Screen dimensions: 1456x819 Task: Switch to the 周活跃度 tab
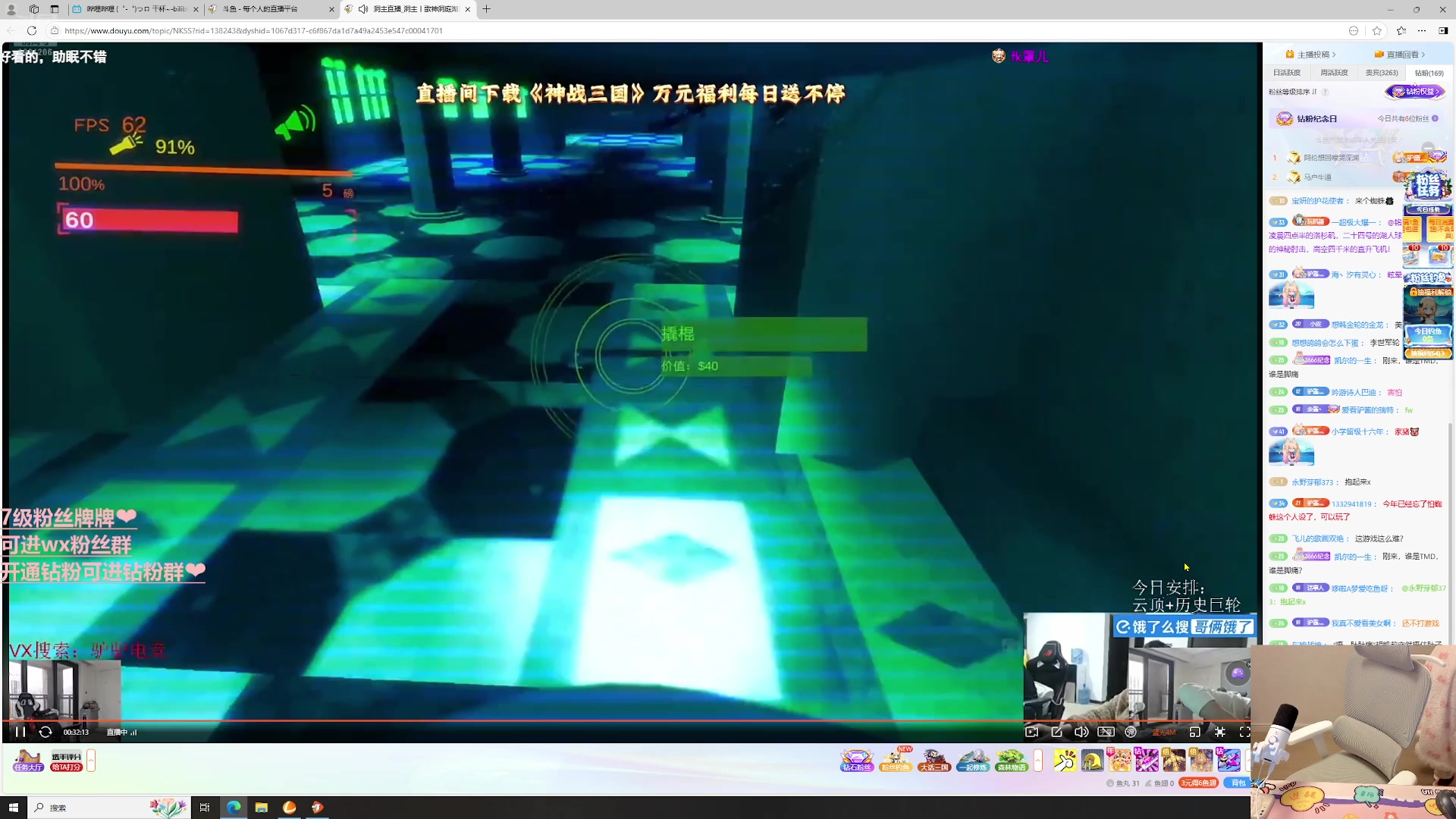[1335, 73]
